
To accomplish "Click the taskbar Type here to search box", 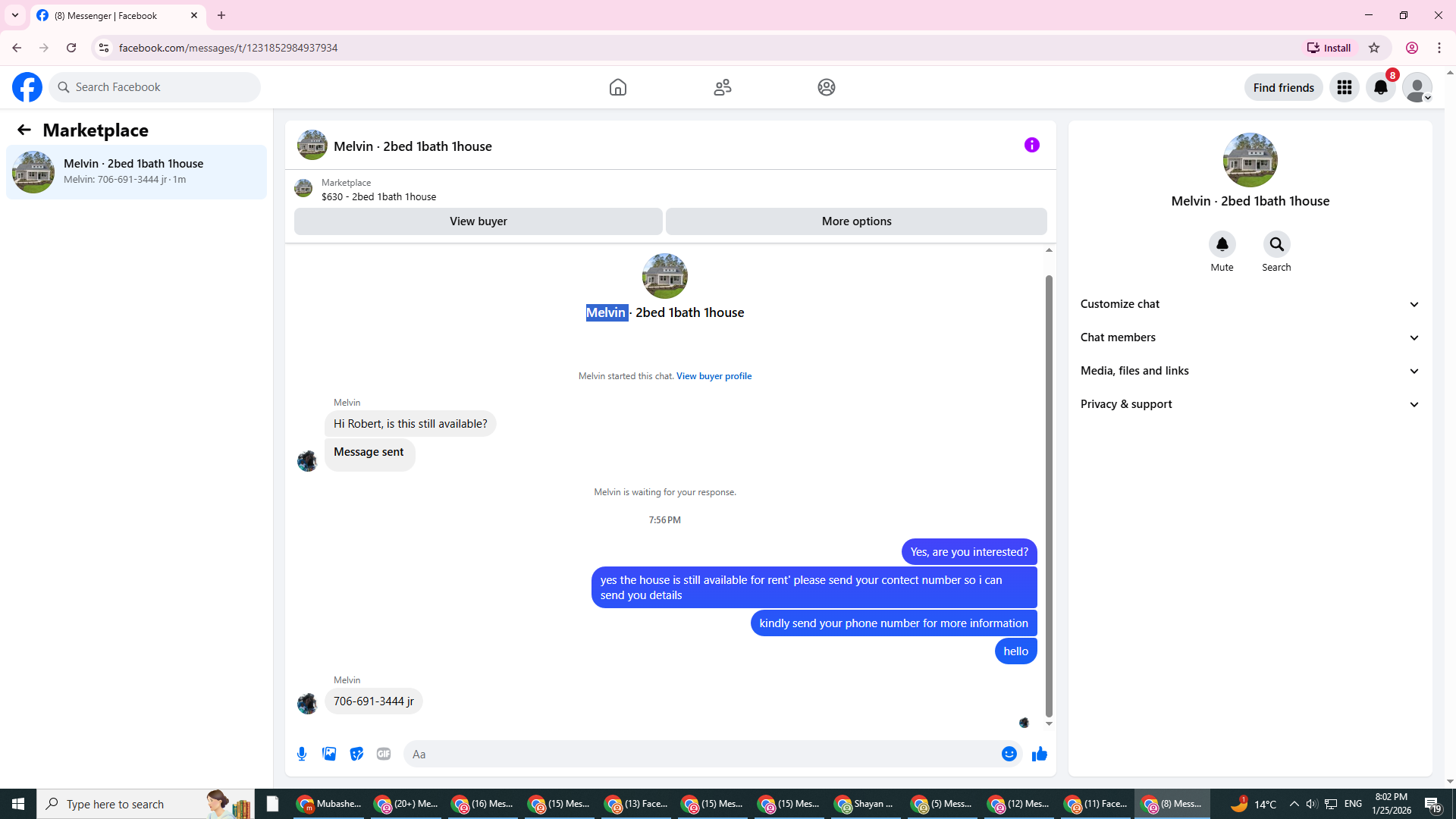I will (x=146, y=804).
